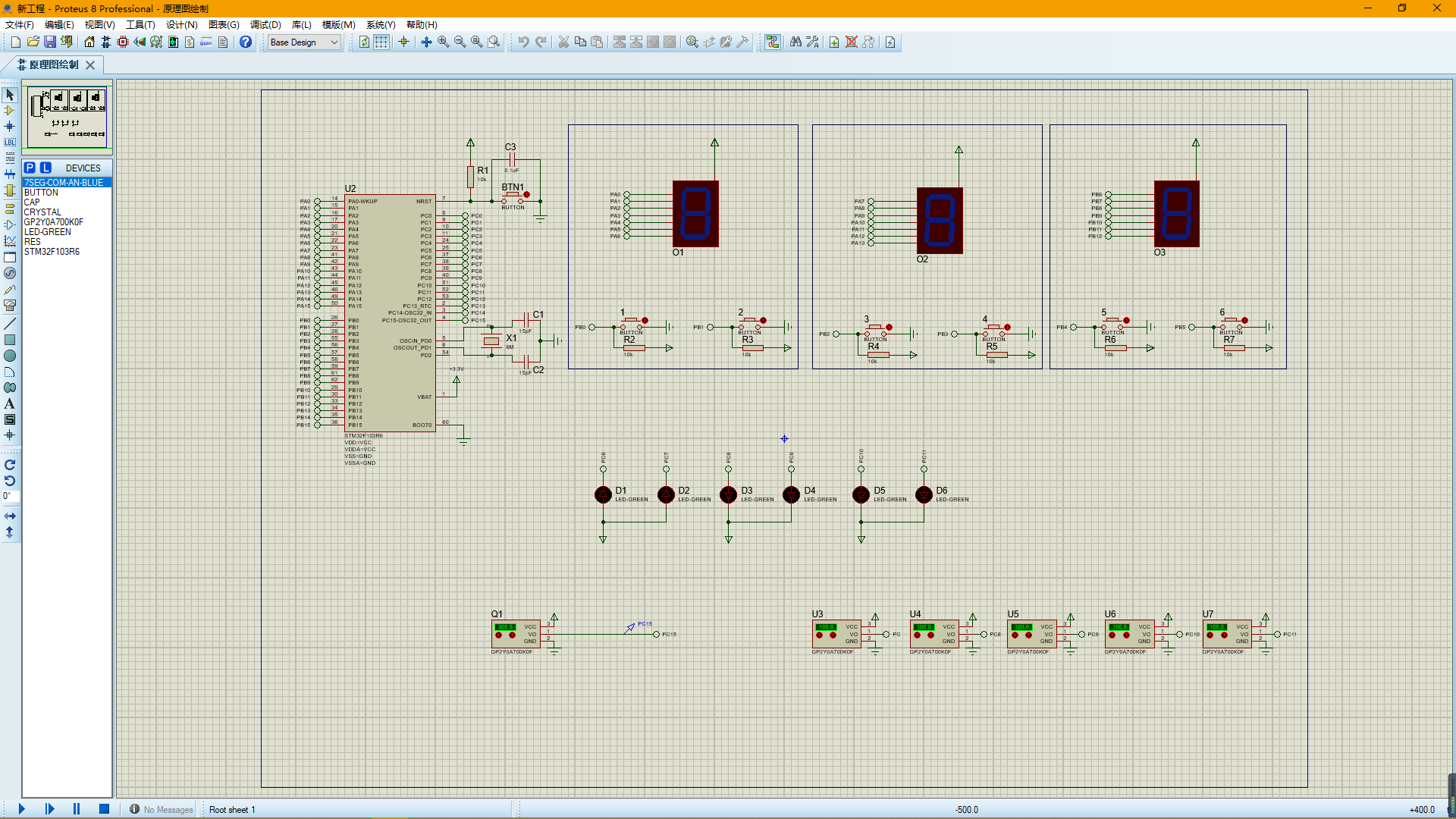Viewport: 1456px width, 819px height.
Task: Add a new sheet to the design
Action: 834,42
